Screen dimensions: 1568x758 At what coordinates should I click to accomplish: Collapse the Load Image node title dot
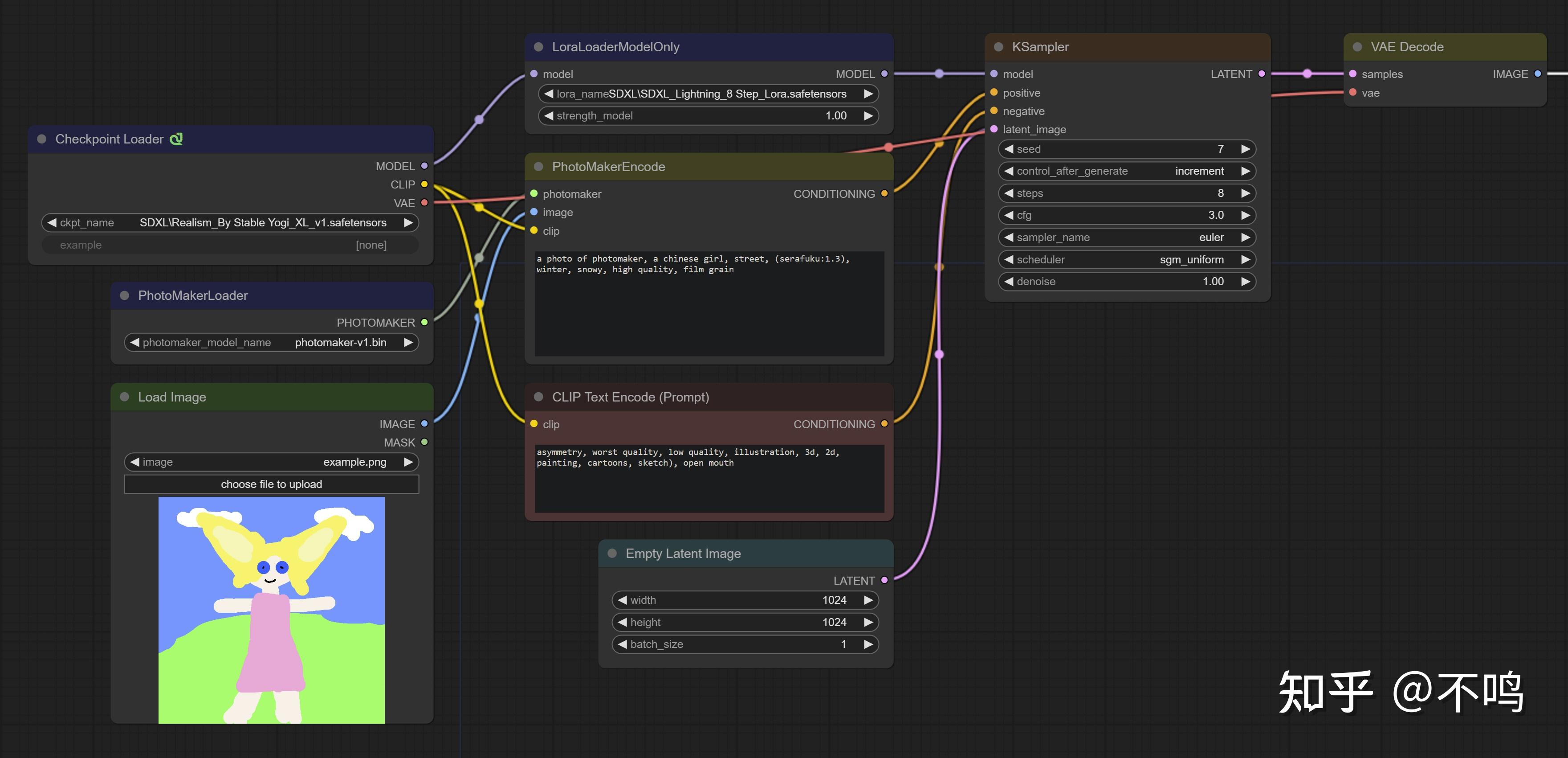tap(125, 397)
